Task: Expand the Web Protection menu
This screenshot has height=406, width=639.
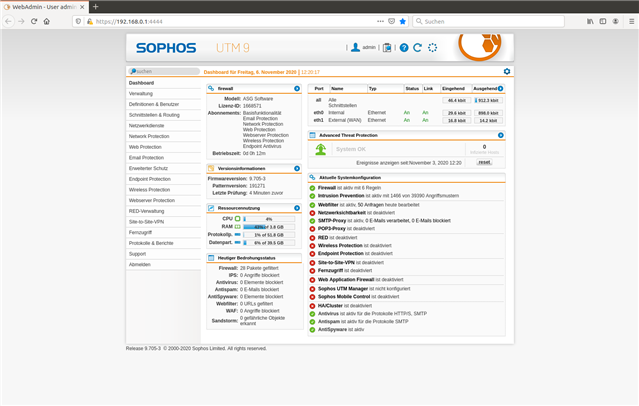Action: (163, 147)
